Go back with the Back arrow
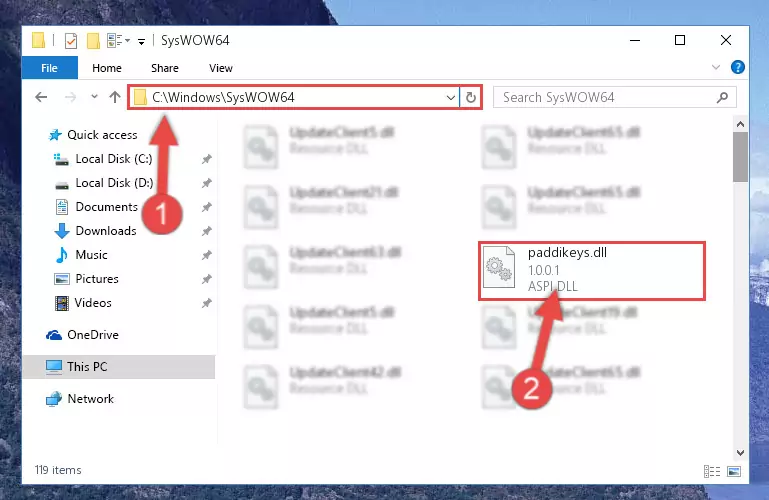This screenshot has height=500, width=769. coord(41,97)
